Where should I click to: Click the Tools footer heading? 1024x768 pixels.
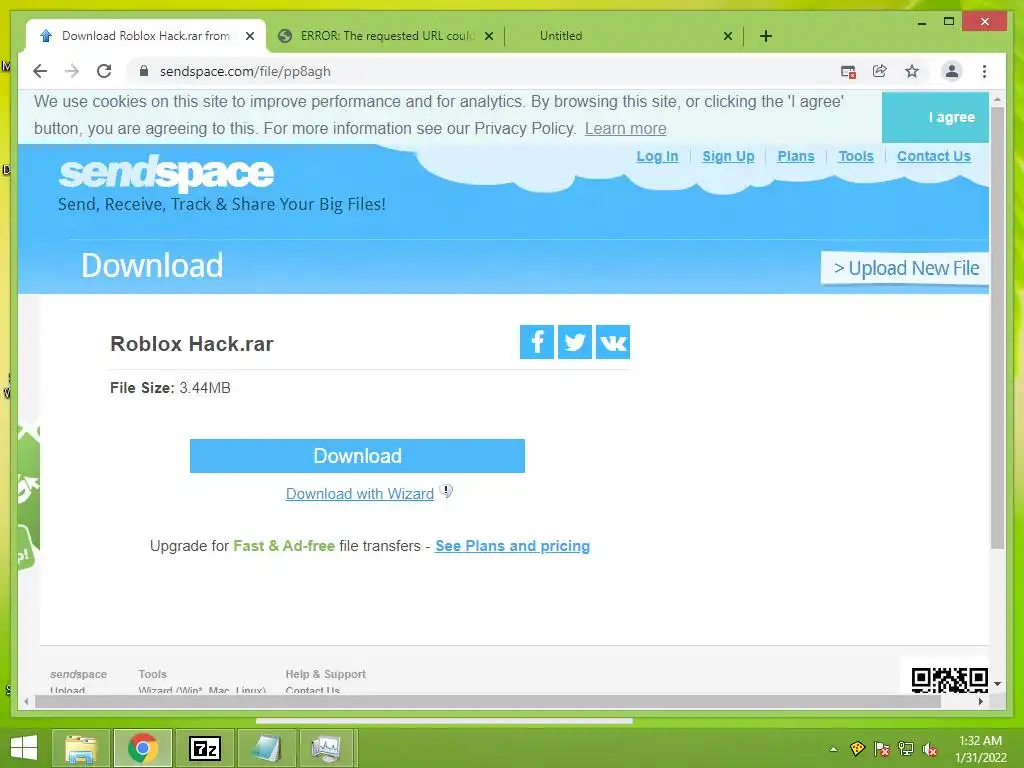click(x=152, y=674)
